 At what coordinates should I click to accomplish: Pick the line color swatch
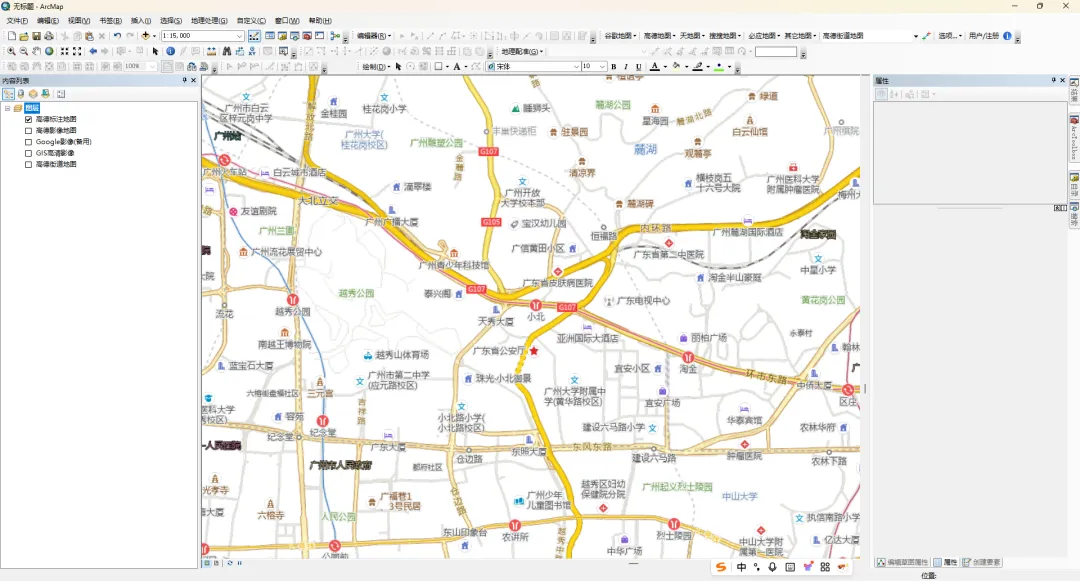point(698,67)
